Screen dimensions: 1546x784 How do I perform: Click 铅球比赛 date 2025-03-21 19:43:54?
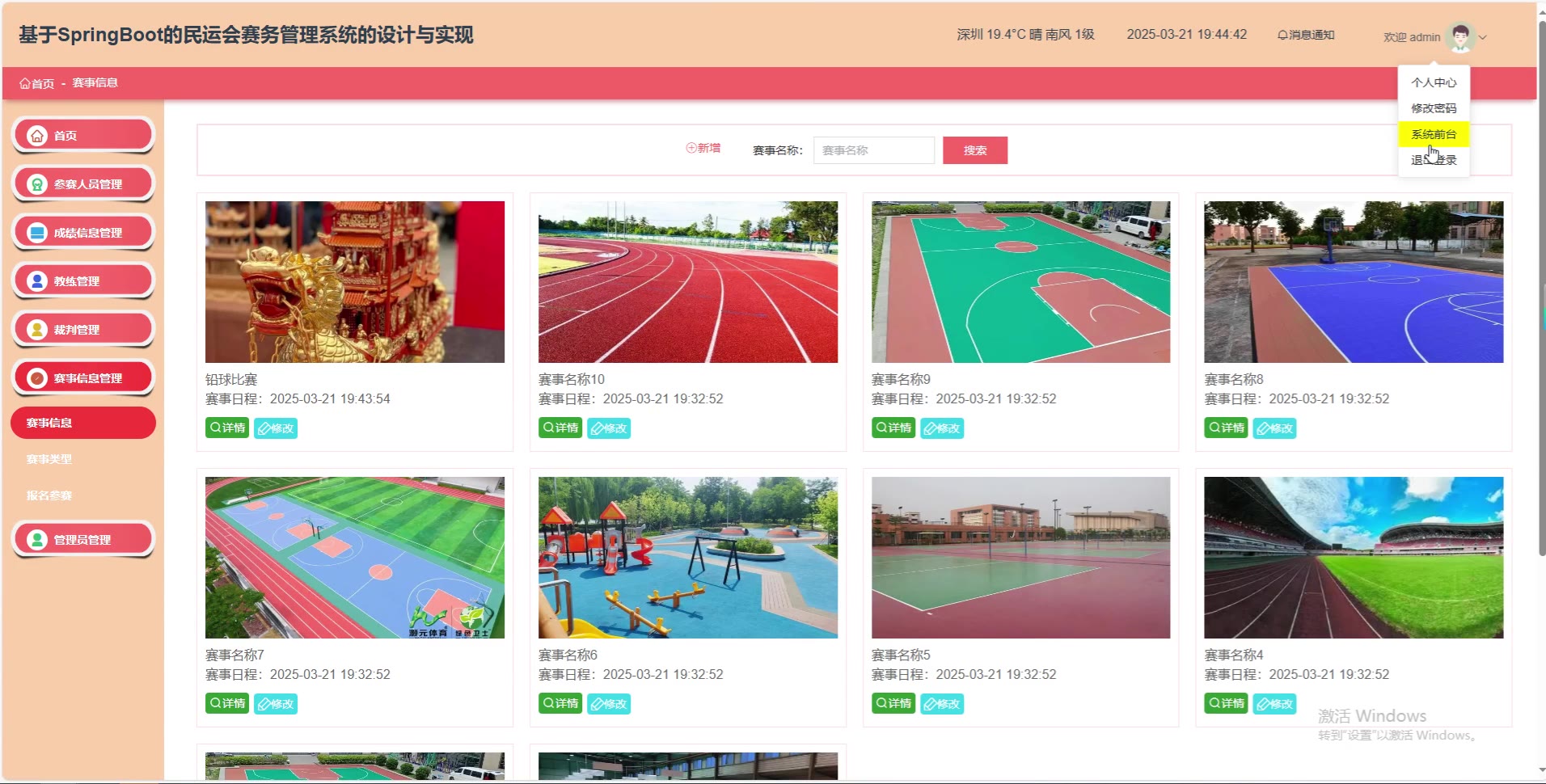point(330,399)
